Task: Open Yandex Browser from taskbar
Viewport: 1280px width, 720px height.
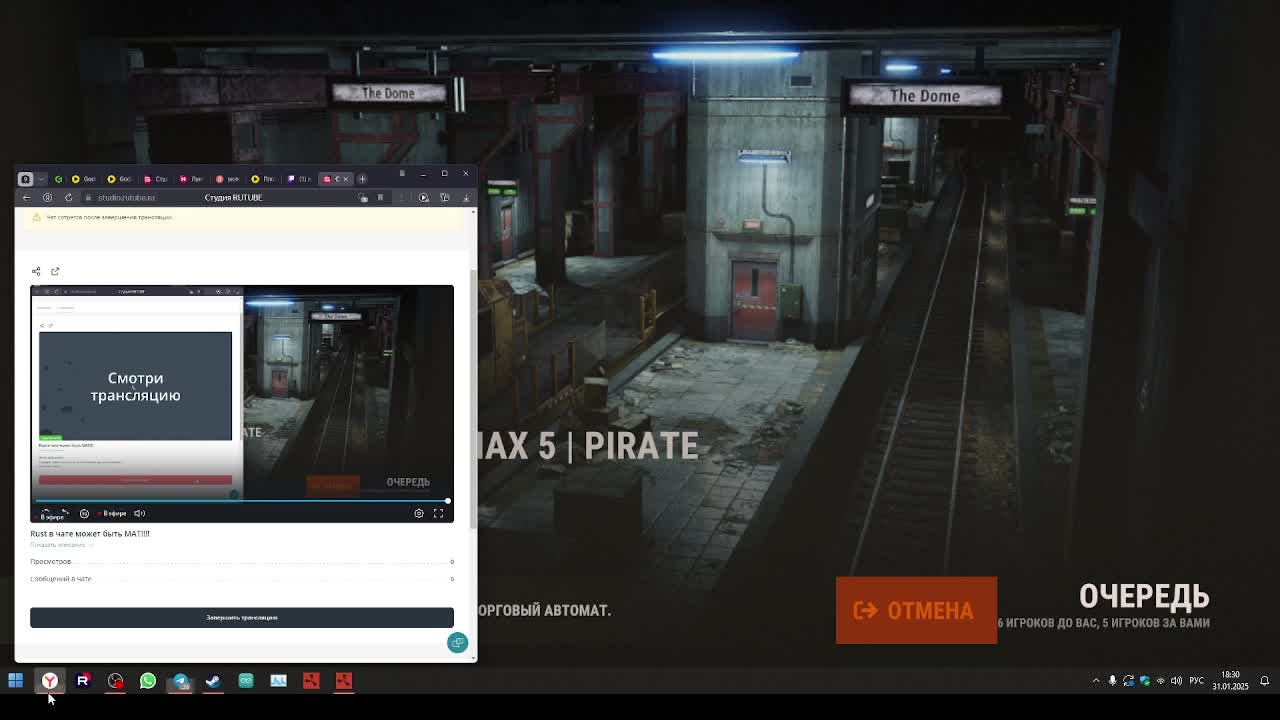Action: (x=49, y=681)
